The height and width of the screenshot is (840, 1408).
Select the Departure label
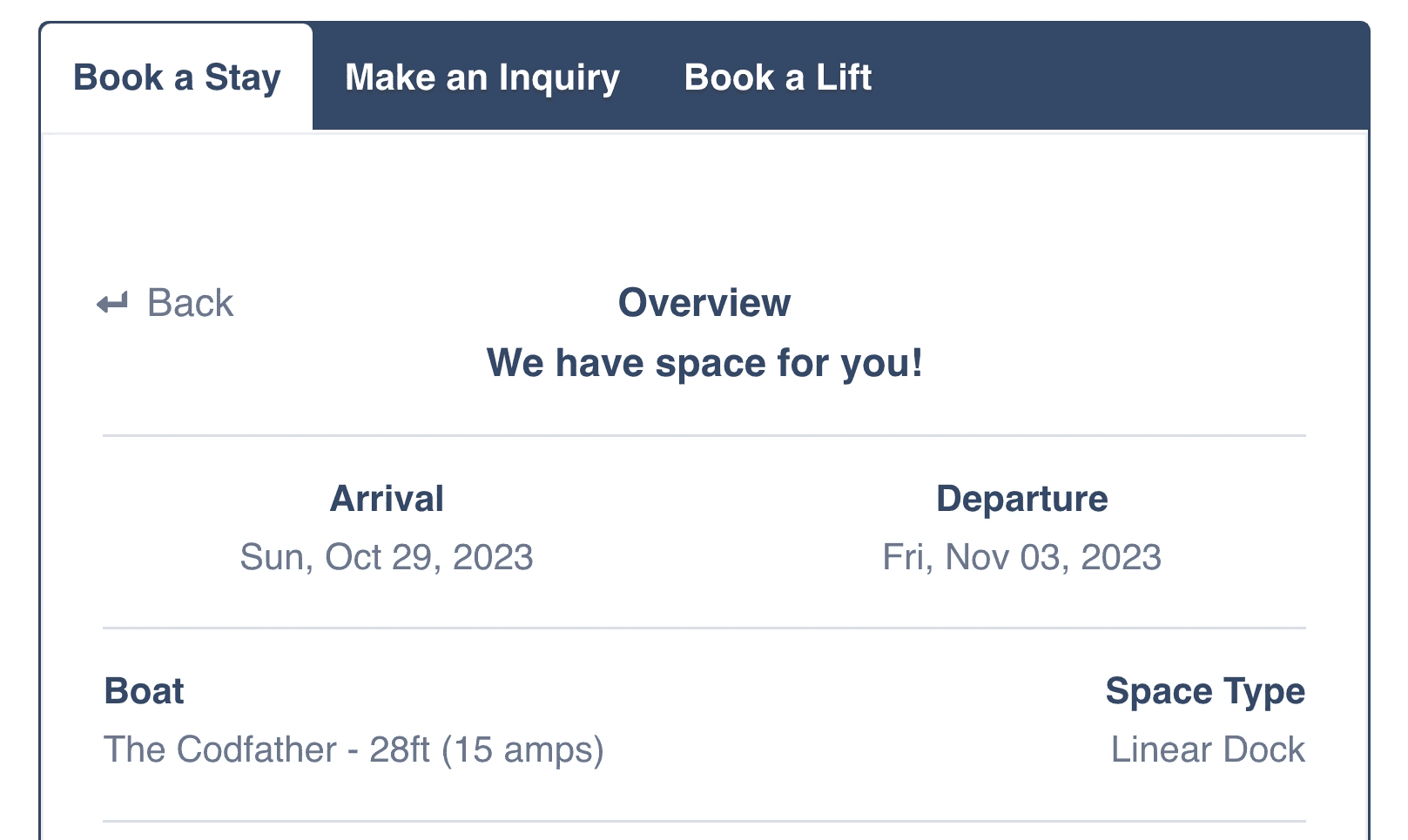pos(1022,499)
